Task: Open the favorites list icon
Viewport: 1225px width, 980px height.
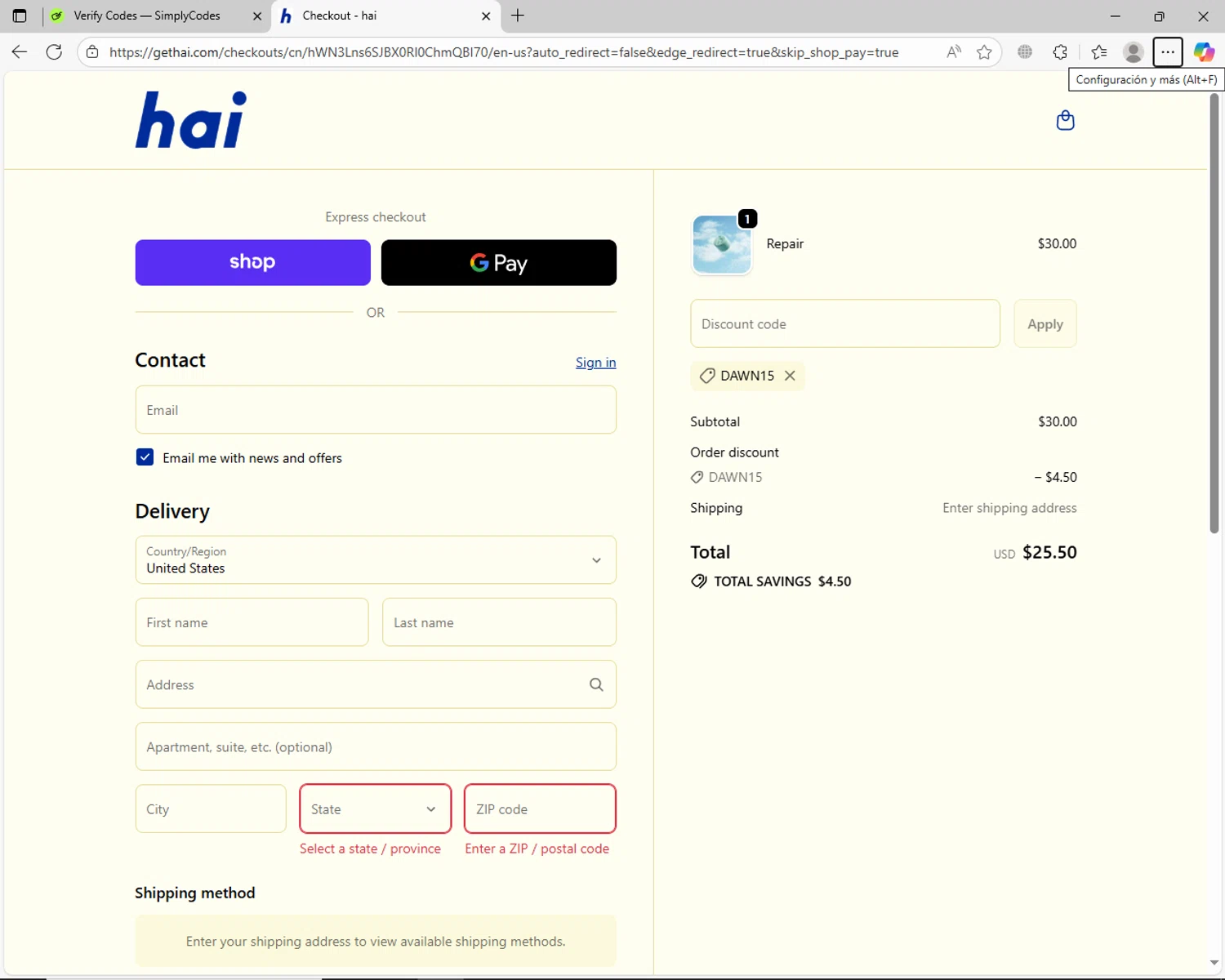Action: [x=1099, y=52]
